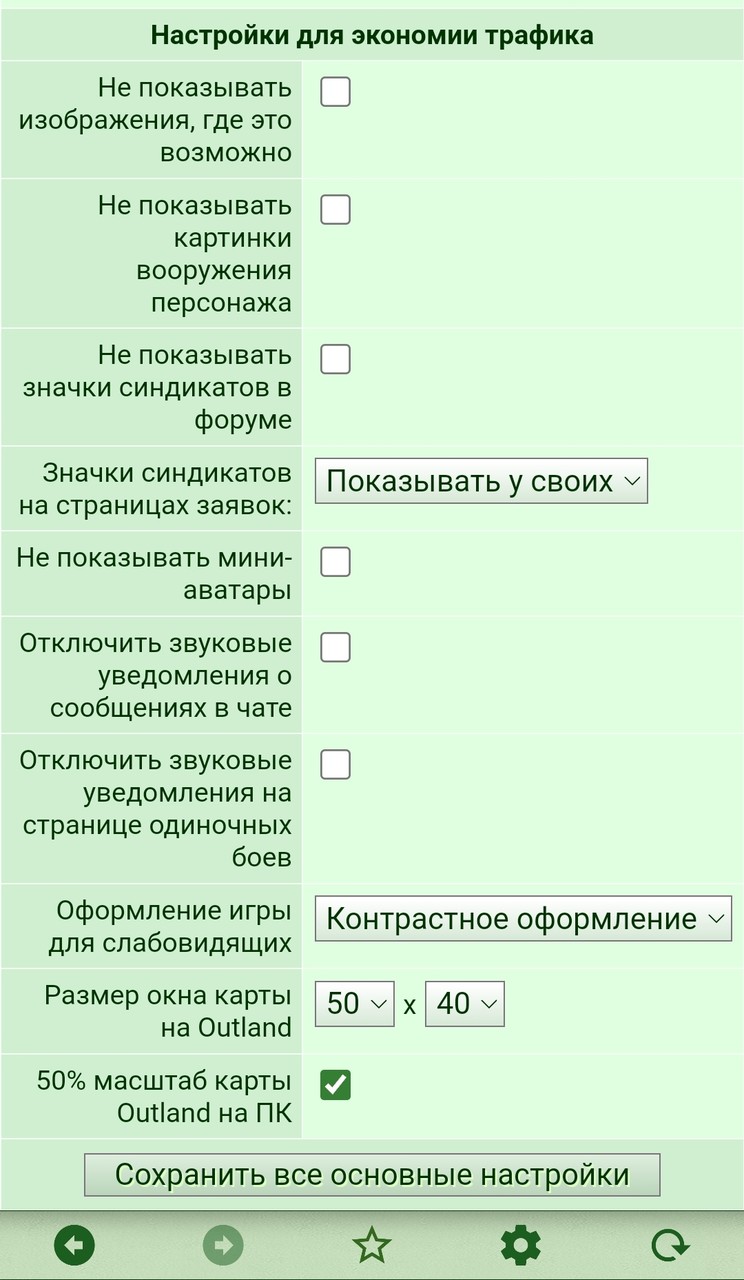Tap the star bookmark icon
The image size is (744, 1280).
point(371,1245)
